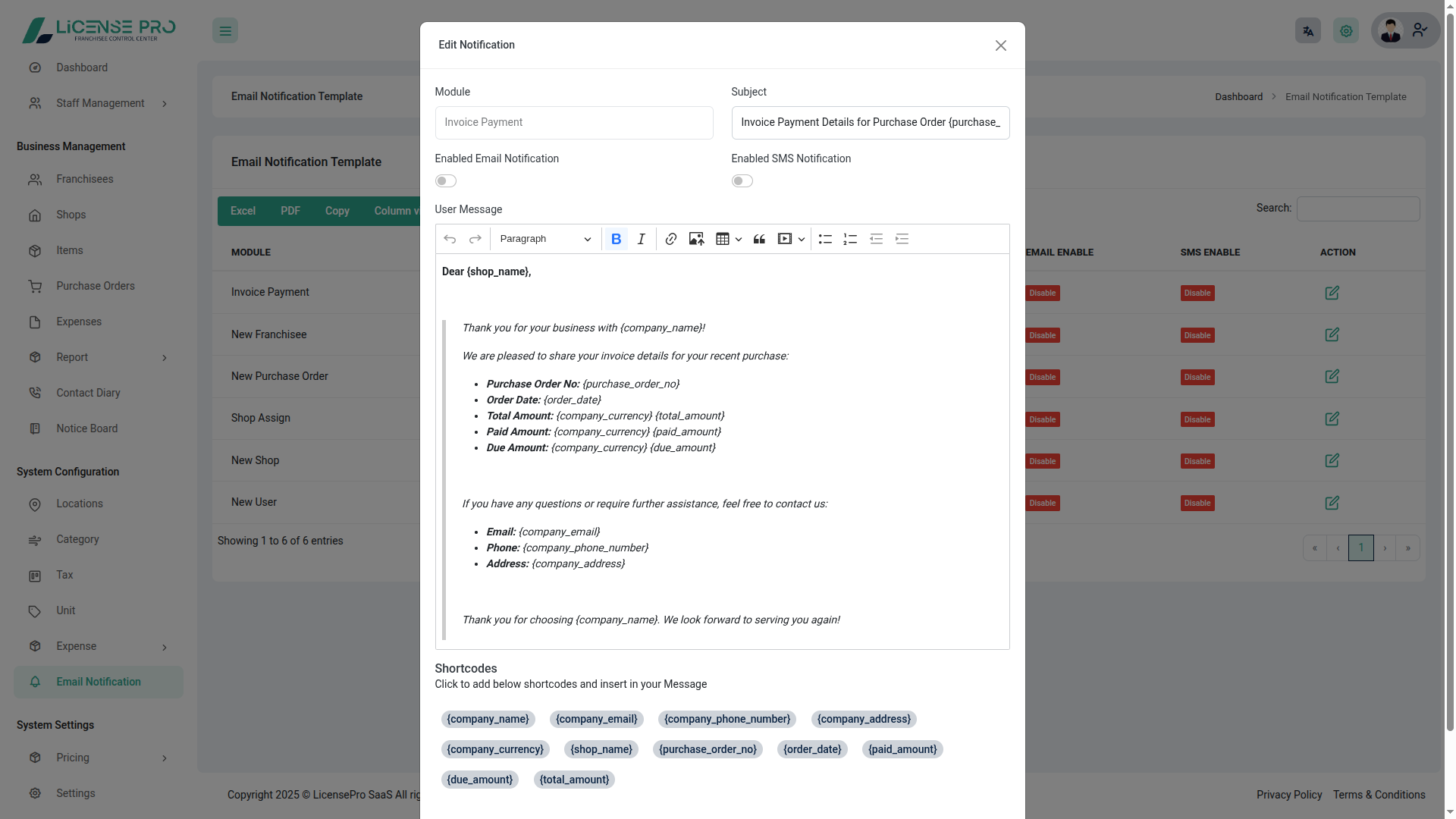
Task: Open the Paragraph heading dropdown
Action: coord(544,239)
